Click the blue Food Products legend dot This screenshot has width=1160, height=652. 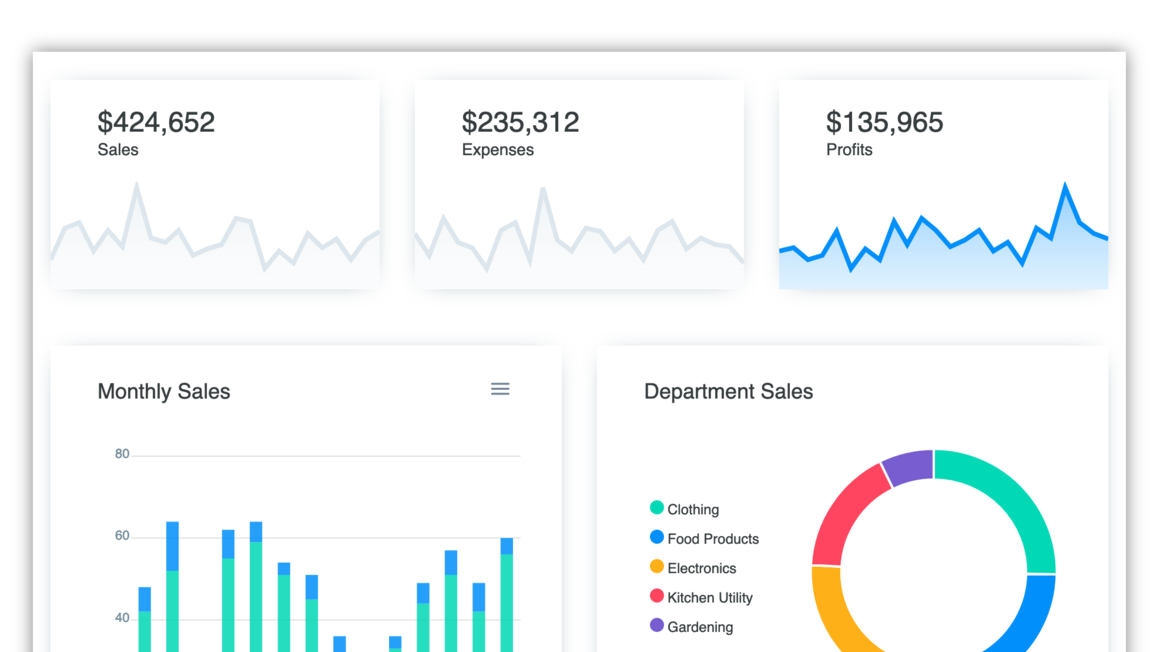(657, 538)
